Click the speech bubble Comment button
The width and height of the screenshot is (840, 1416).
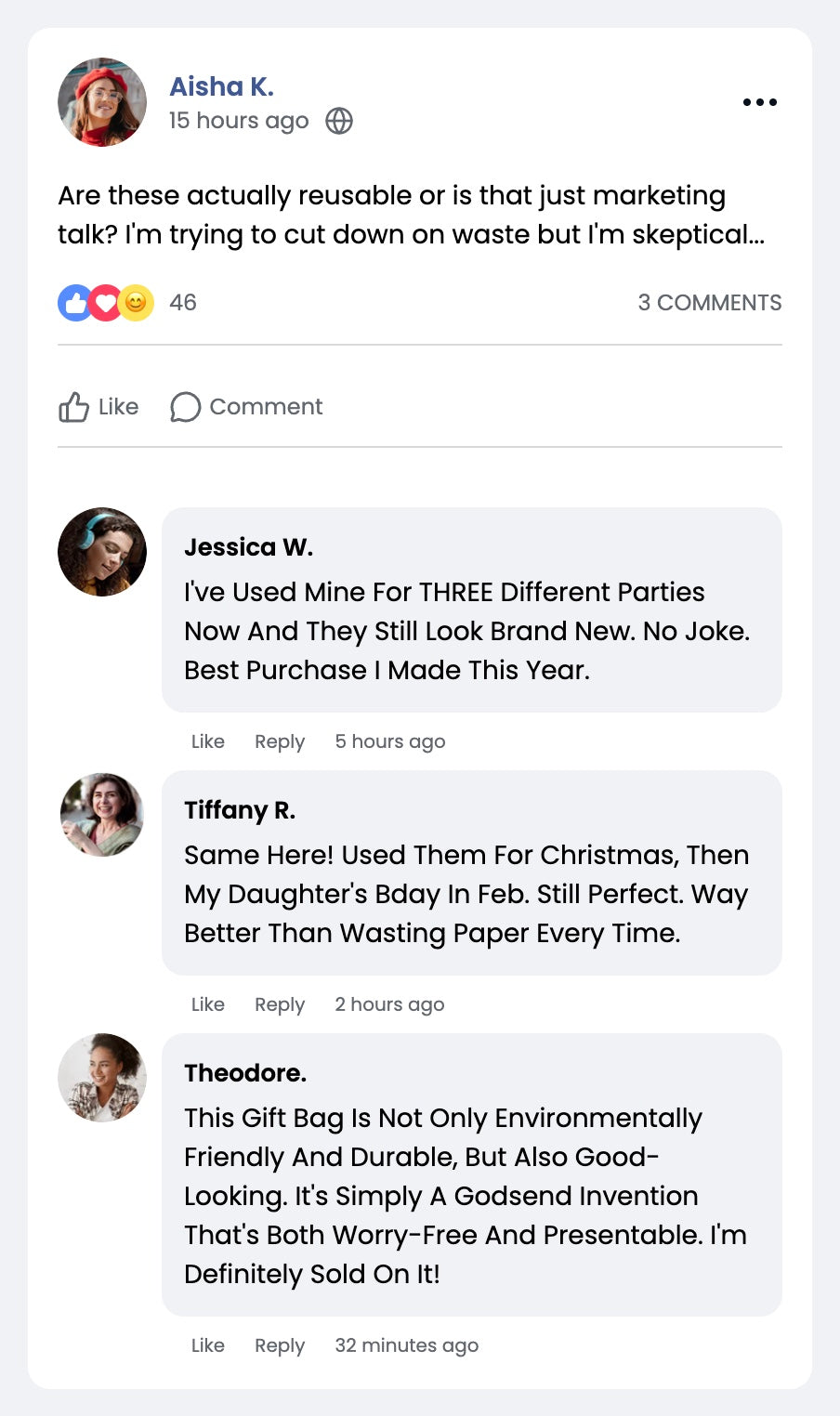pos(246,407)
